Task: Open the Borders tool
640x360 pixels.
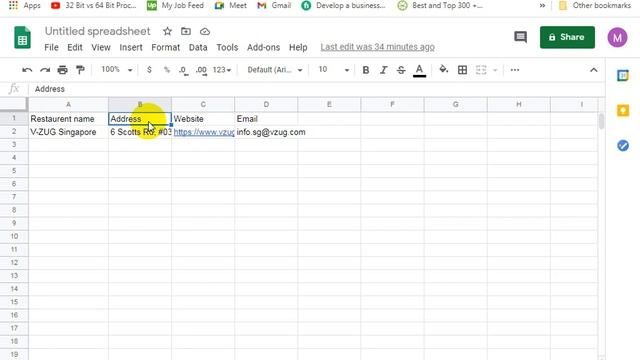Action: (462, 70)
